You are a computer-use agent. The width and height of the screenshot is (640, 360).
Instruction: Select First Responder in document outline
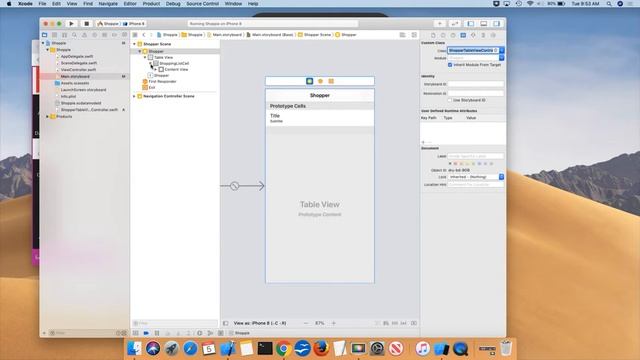pos(162,82)
